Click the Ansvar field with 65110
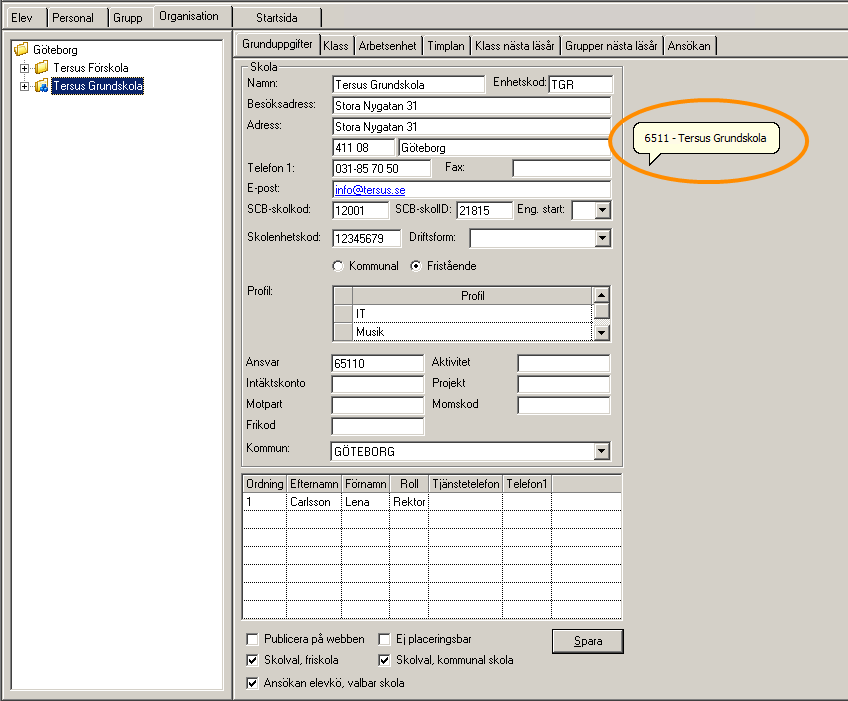Screen dimensions: 848x701 [x=377, y=363]
